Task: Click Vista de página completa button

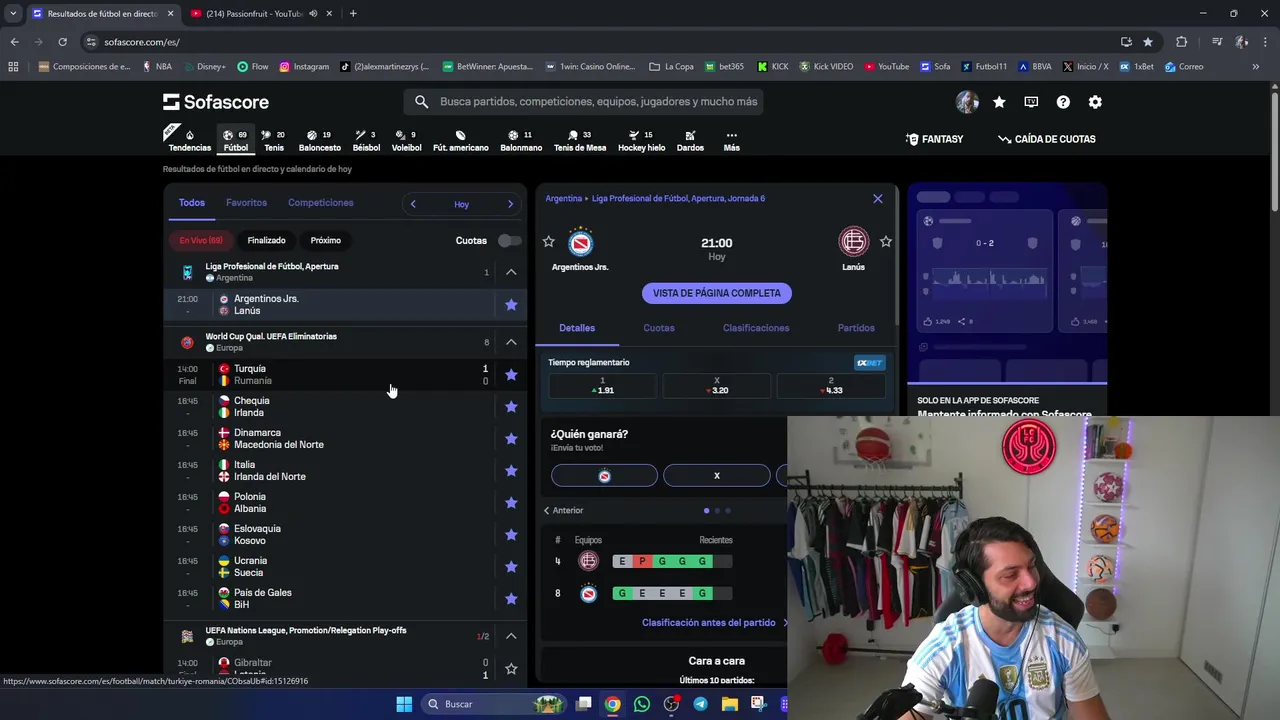Action: [717, 293]
